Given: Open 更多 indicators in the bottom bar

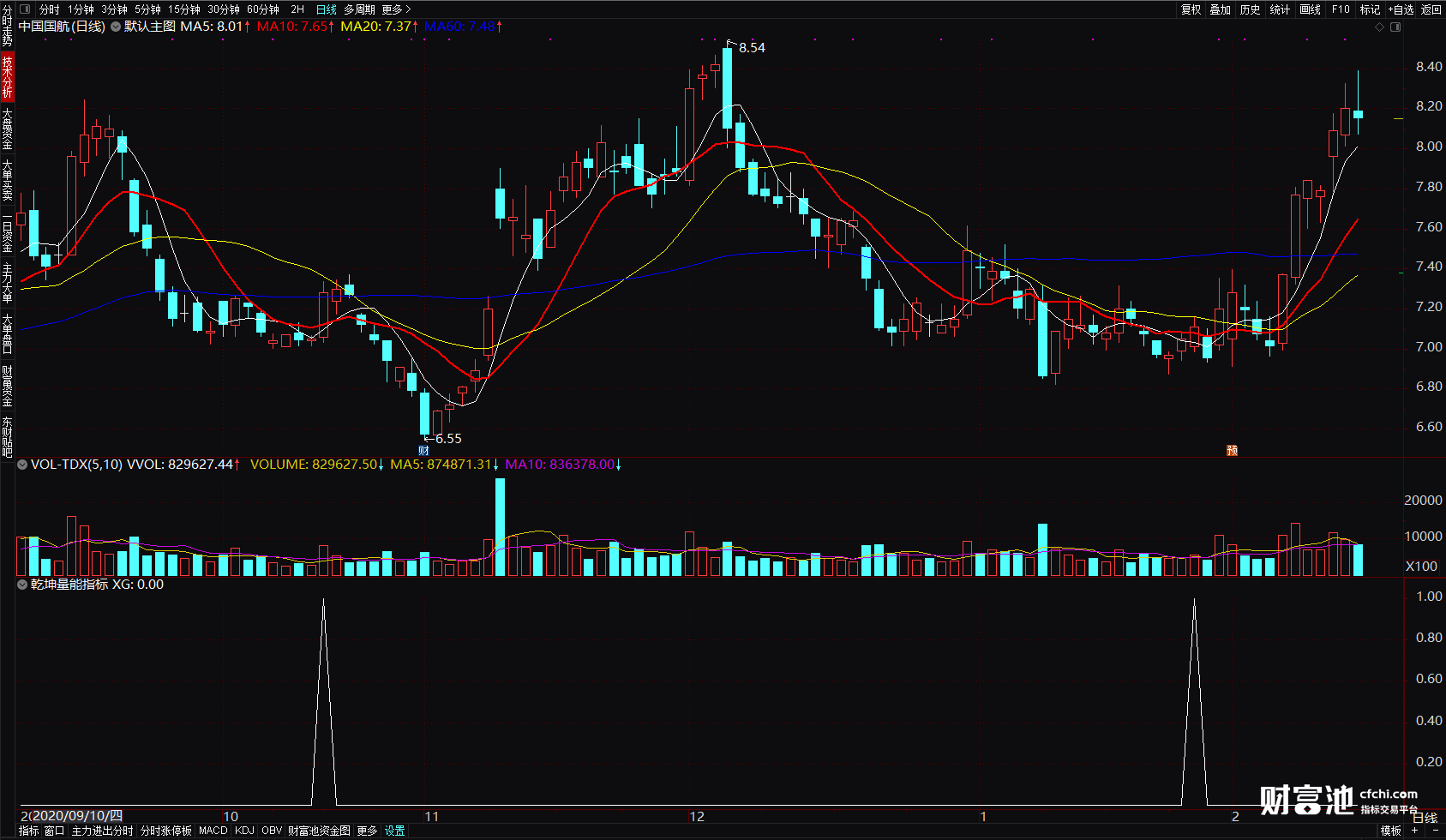Looking at the screenshot, I should pyautogui.click(x=367, y=831).
